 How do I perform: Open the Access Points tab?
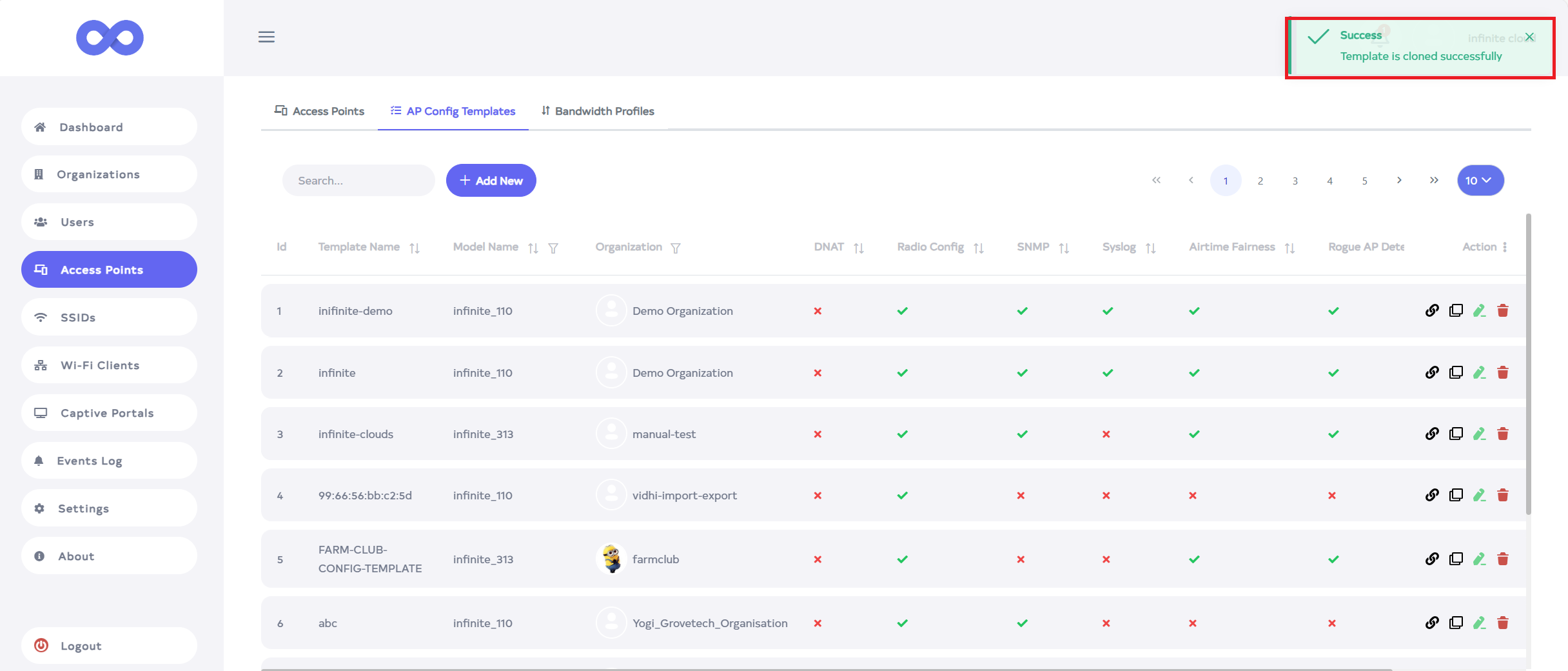[319, 111]
